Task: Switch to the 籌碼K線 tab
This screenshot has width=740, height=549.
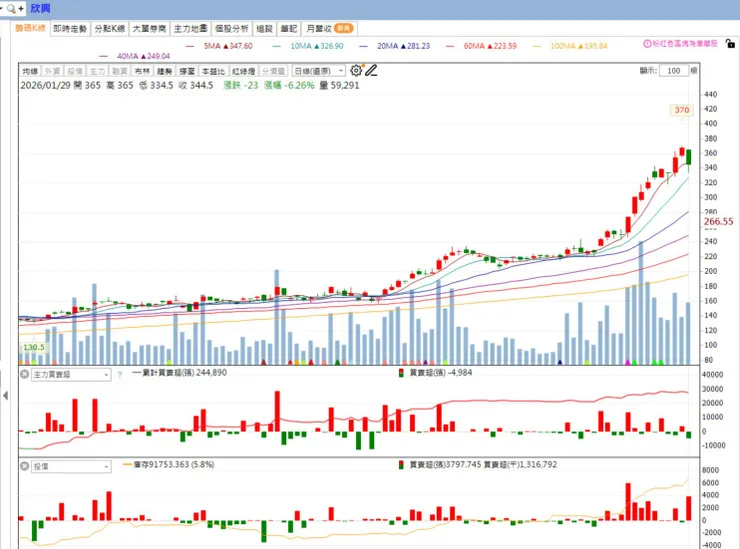Action: (x=31, y=28)
